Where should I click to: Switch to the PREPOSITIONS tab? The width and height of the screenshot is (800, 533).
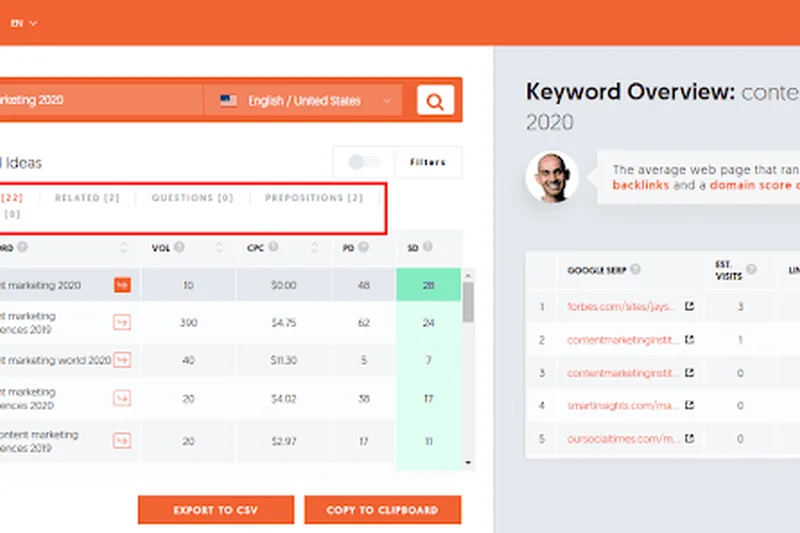[x=313, y=198]
